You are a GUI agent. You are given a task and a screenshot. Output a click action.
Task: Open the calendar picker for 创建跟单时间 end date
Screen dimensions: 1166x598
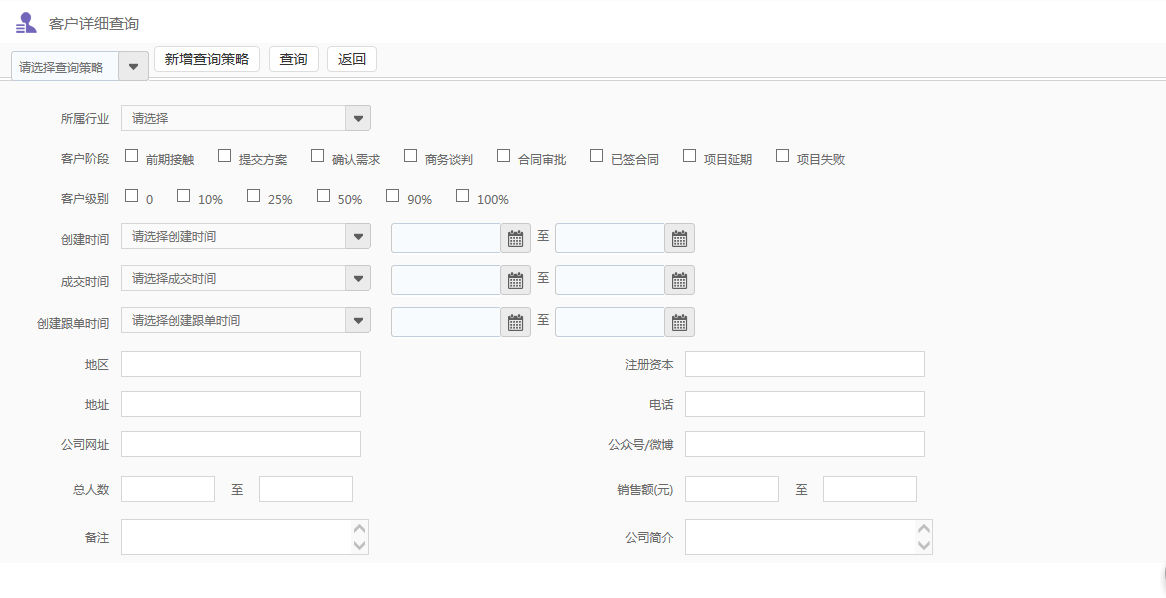click(x=679, y=321)
